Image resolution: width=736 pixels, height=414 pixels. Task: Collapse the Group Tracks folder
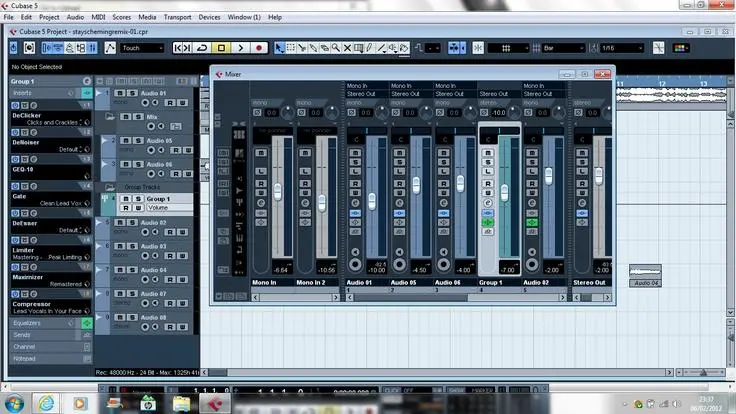110,187
